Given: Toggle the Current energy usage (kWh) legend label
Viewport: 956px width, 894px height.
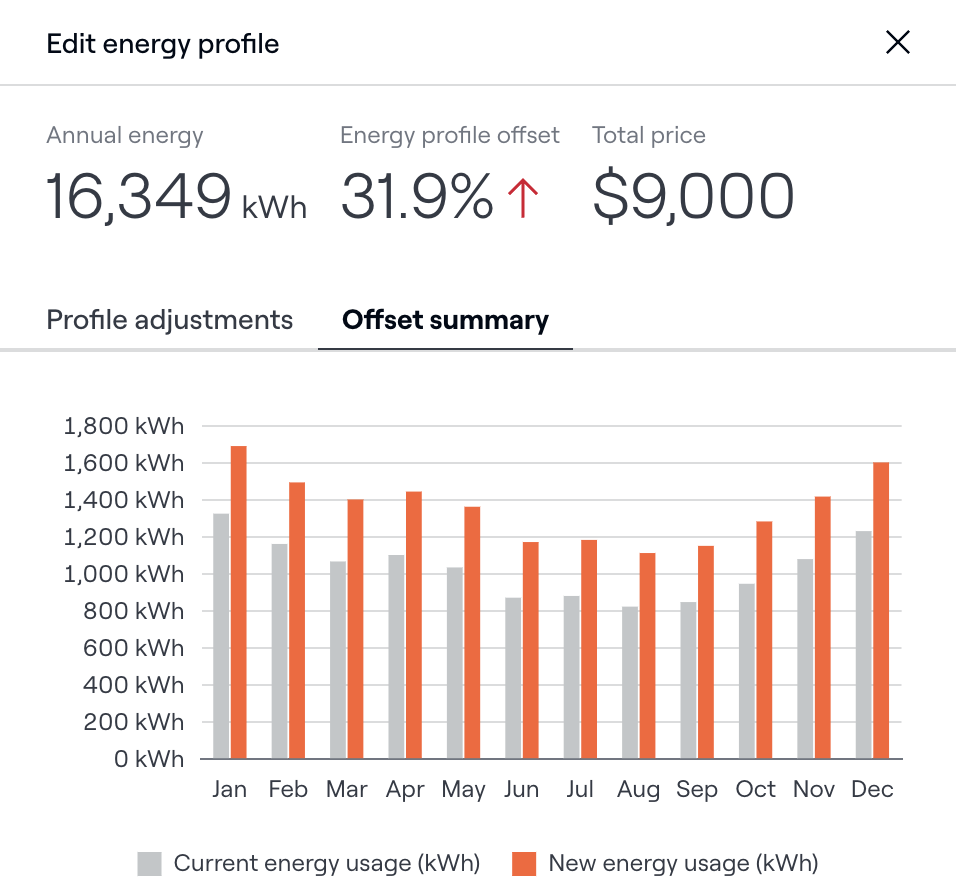Looking at the screenshot, I should point(326,863).
